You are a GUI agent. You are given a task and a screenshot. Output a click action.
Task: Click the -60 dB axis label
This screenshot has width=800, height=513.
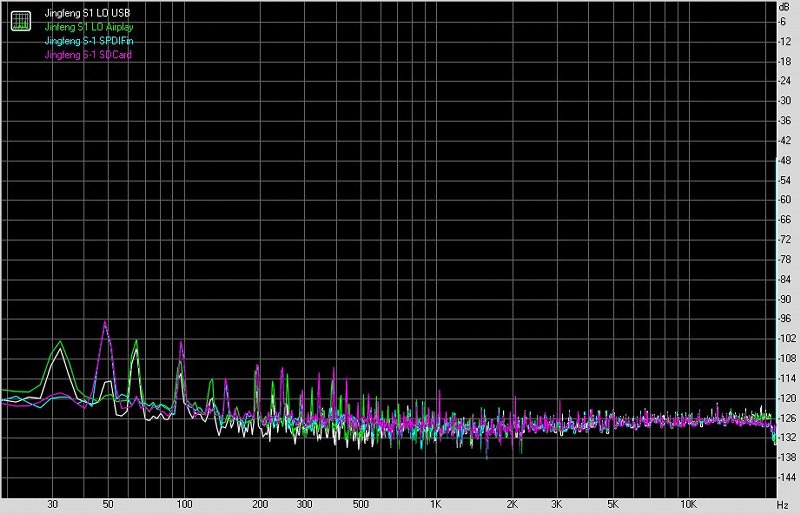click(x=784, y=200)
